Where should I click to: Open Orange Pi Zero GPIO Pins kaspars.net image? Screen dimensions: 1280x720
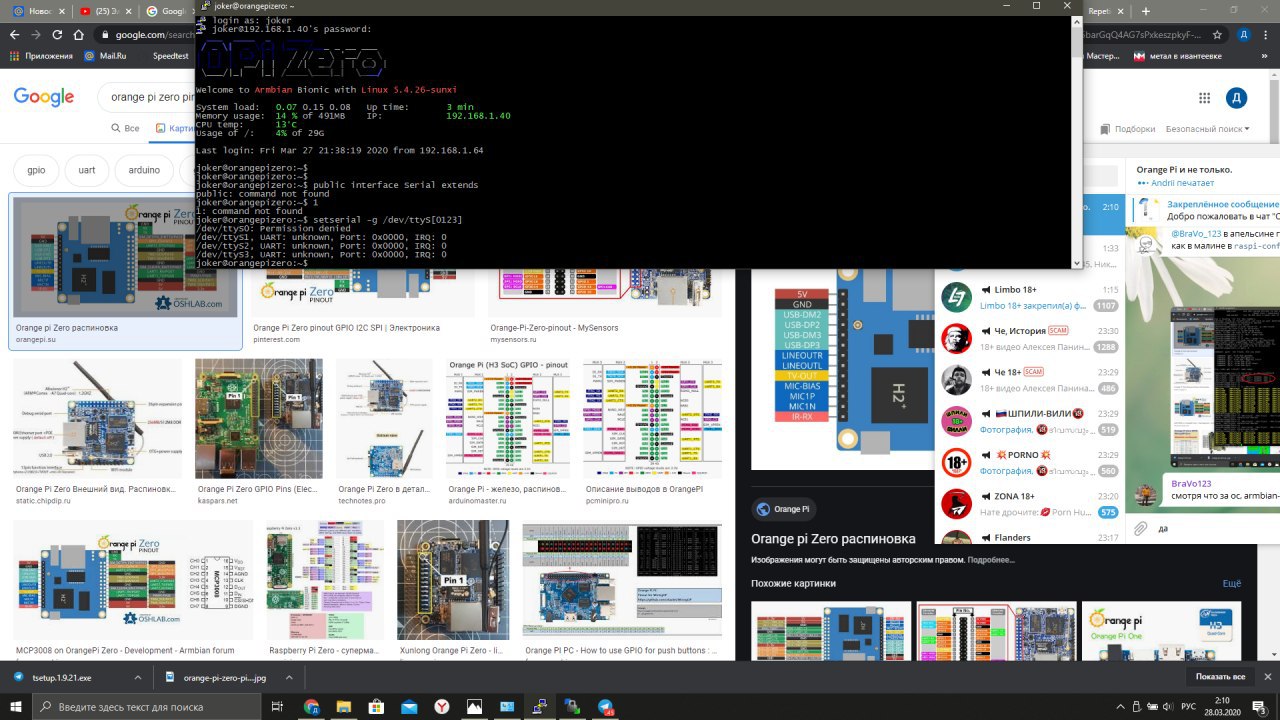[259, 419]
